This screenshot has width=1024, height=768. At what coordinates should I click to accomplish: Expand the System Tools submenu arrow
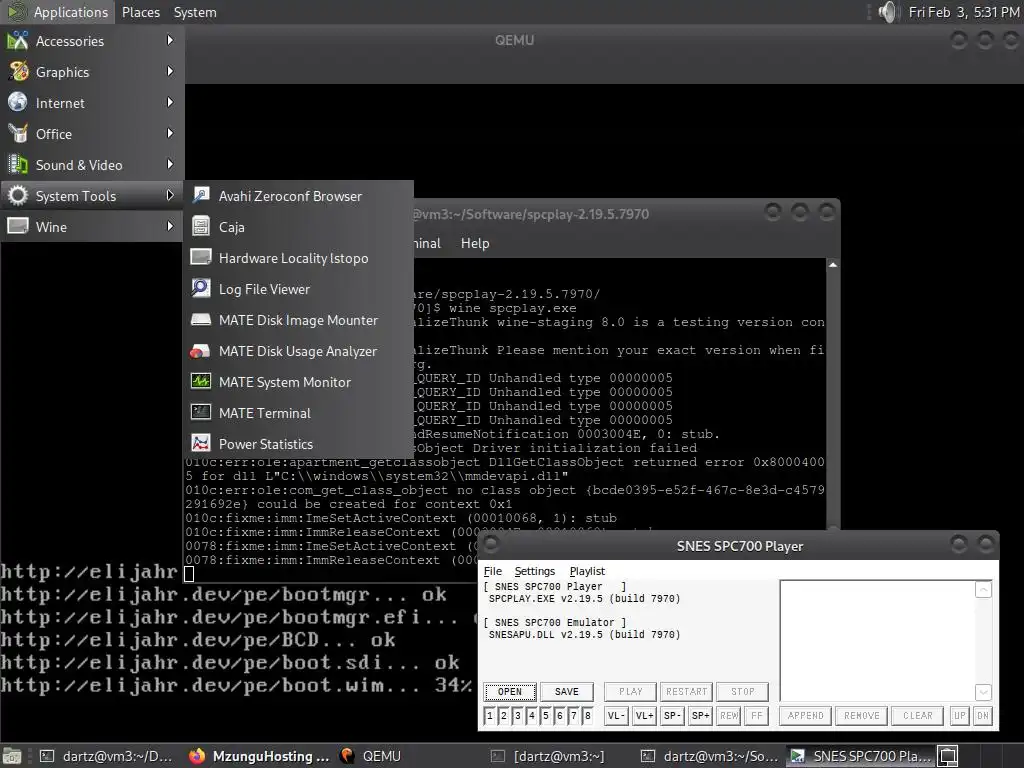170,195
